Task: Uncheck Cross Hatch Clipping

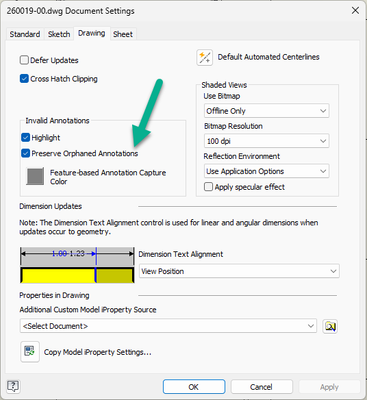Action: click(24, 79)
